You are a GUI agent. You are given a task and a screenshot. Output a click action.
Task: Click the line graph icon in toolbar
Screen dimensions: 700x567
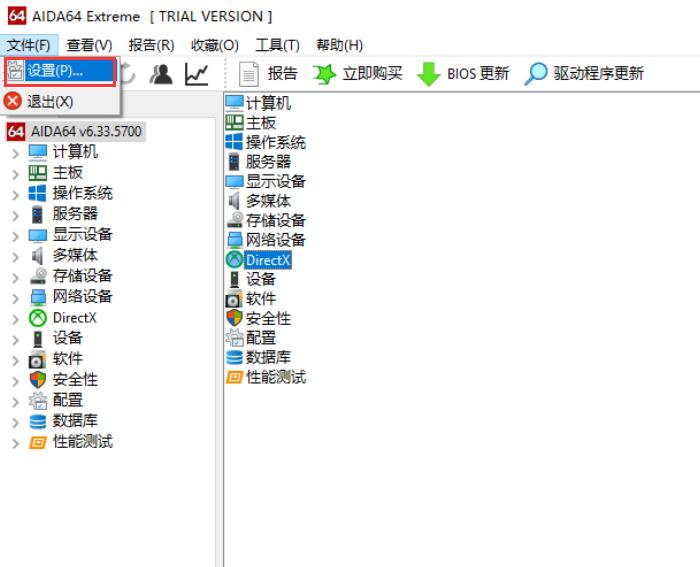click(x=197, y=74)
